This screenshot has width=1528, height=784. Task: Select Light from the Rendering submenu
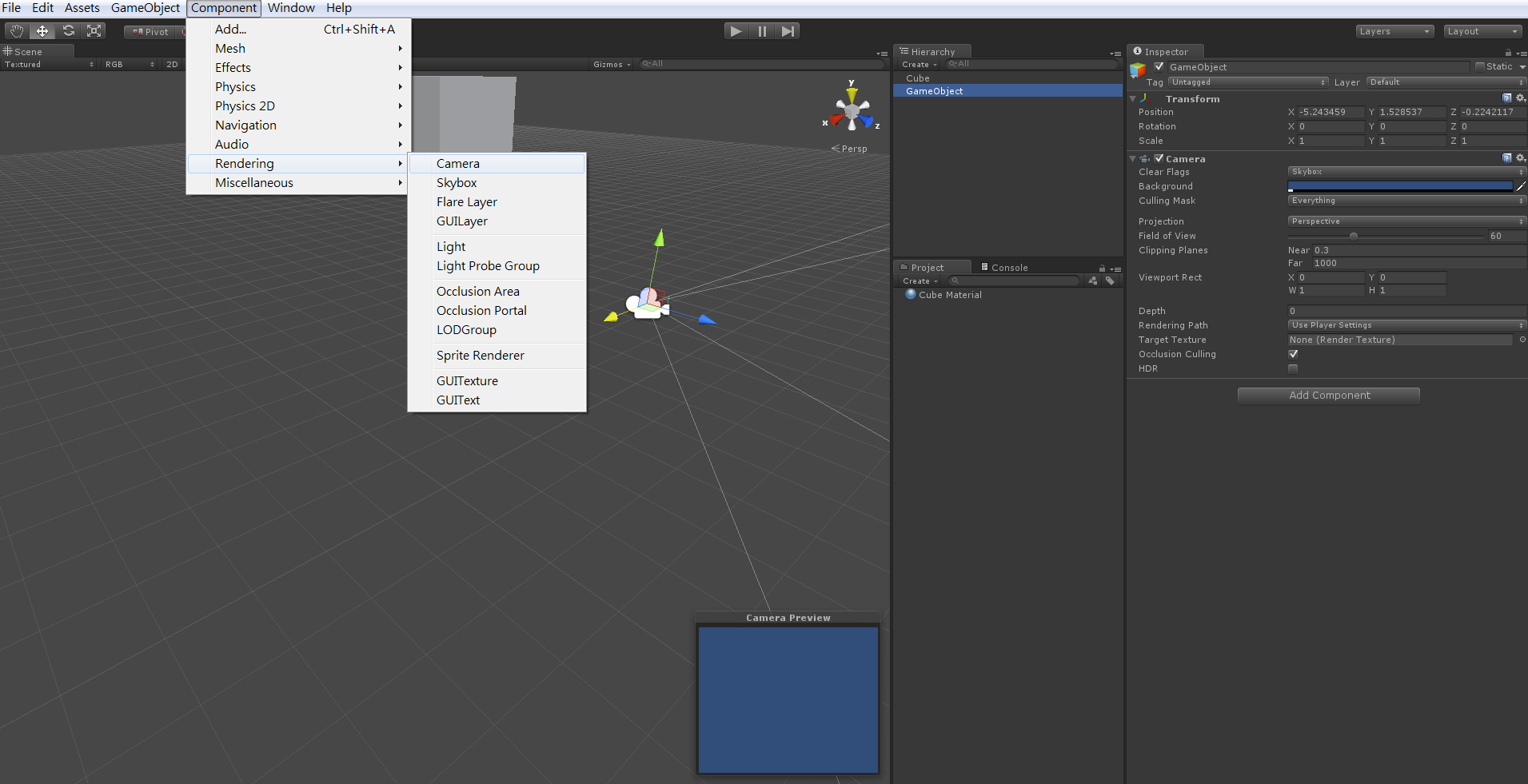450,246
